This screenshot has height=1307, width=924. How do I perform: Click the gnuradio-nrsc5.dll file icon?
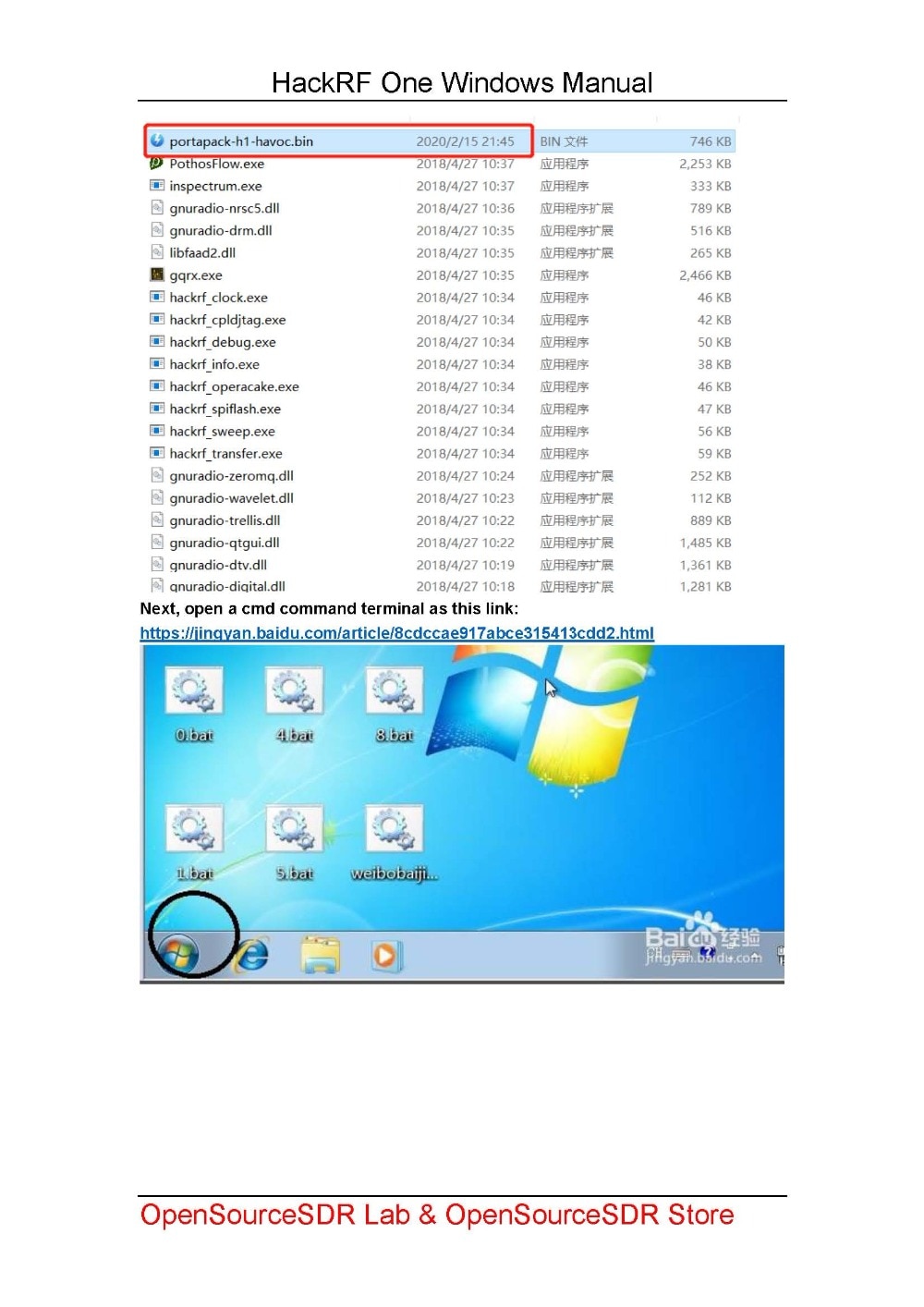(x=157, y=208)
